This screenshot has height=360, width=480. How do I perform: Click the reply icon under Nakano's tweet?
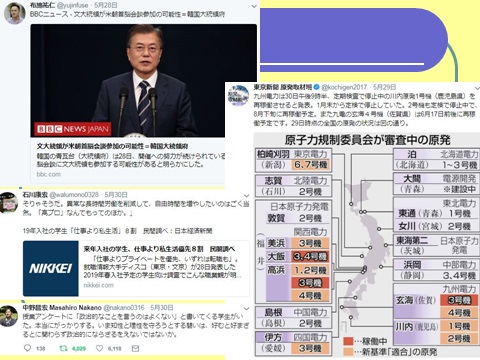pos(28,348)
